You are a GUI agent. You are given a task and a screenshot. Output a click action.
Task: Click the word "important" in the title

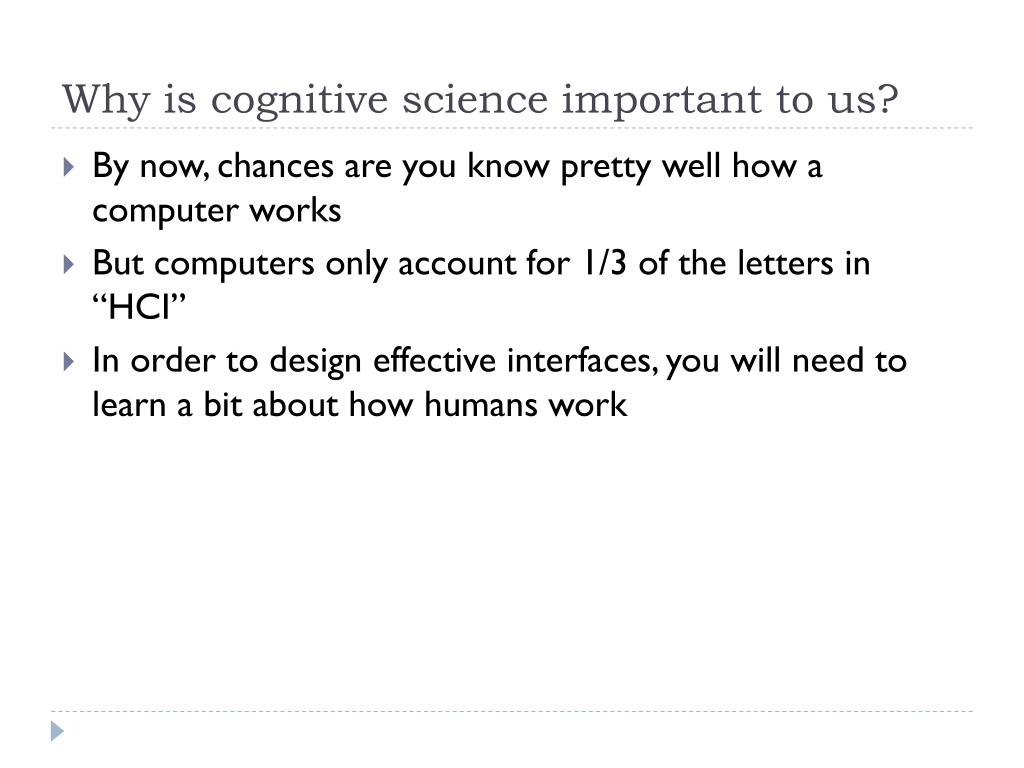point(662,102)
